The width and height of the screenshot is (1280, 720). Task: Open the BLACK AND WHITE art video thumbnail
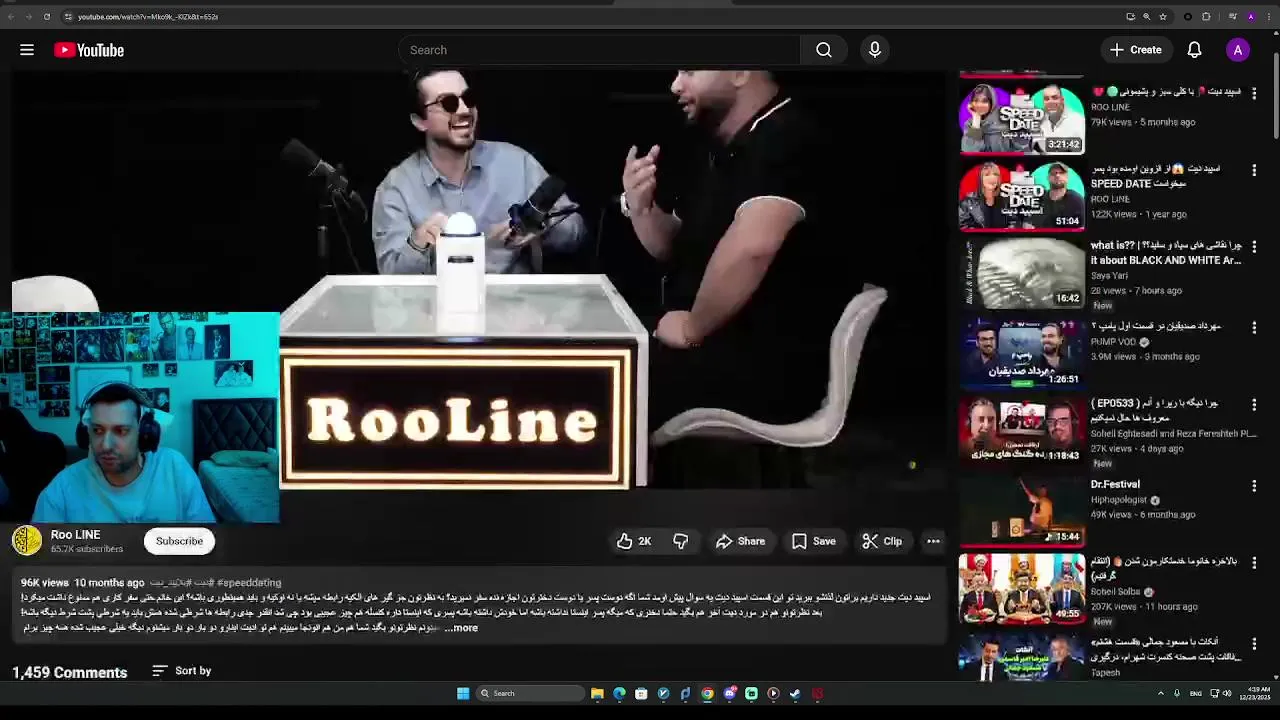[1022, 273]
